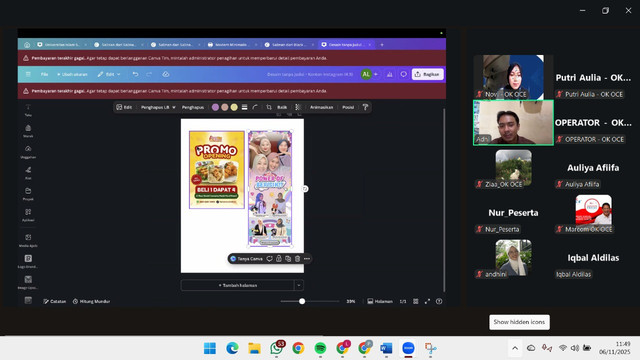Add collaborator plus next to AL avatar

[376, 74]
